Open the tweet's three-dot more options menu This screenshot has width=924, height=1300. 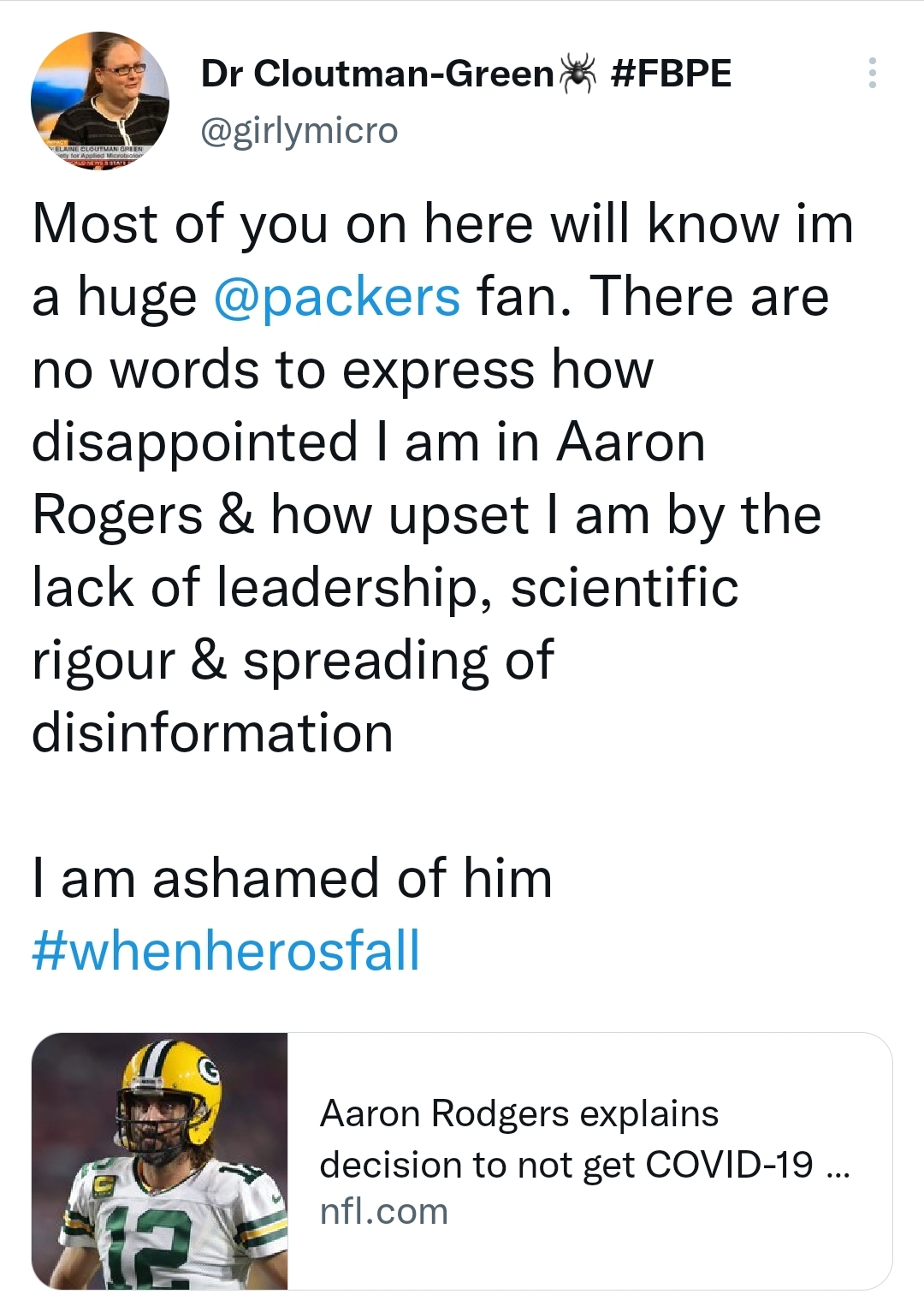point(872,74)
